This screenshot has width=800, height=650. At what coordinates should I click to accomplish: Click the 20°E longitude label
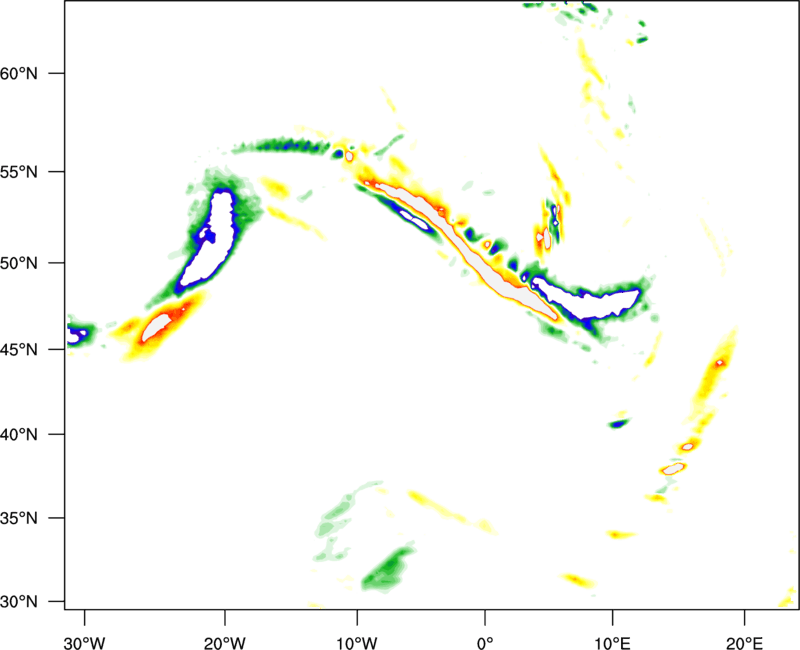point(744,643)
